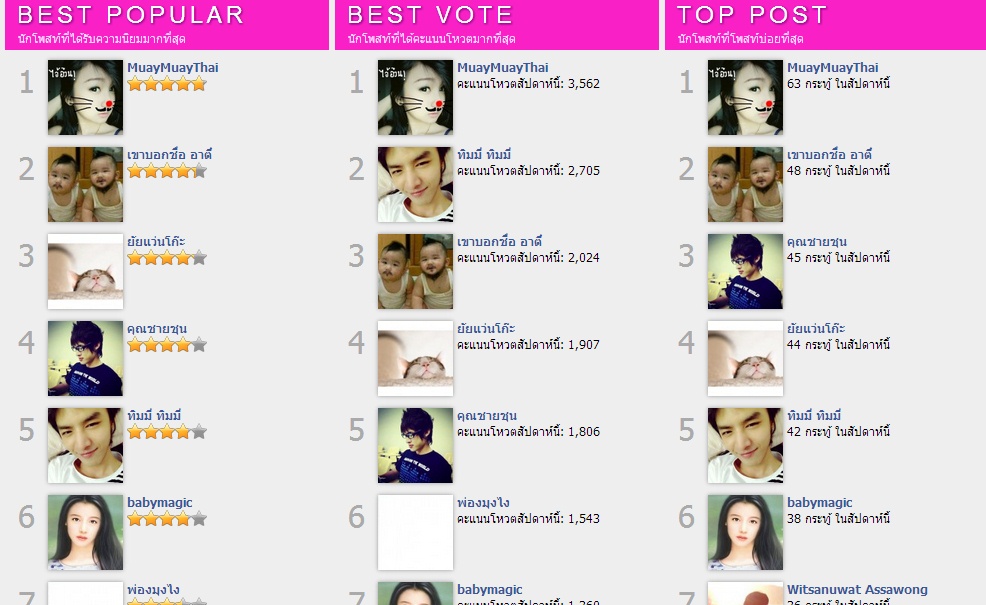Click MuayMuayThai's five-star rating
This screenshot has width=986, height=605.
tap(167, 84)
